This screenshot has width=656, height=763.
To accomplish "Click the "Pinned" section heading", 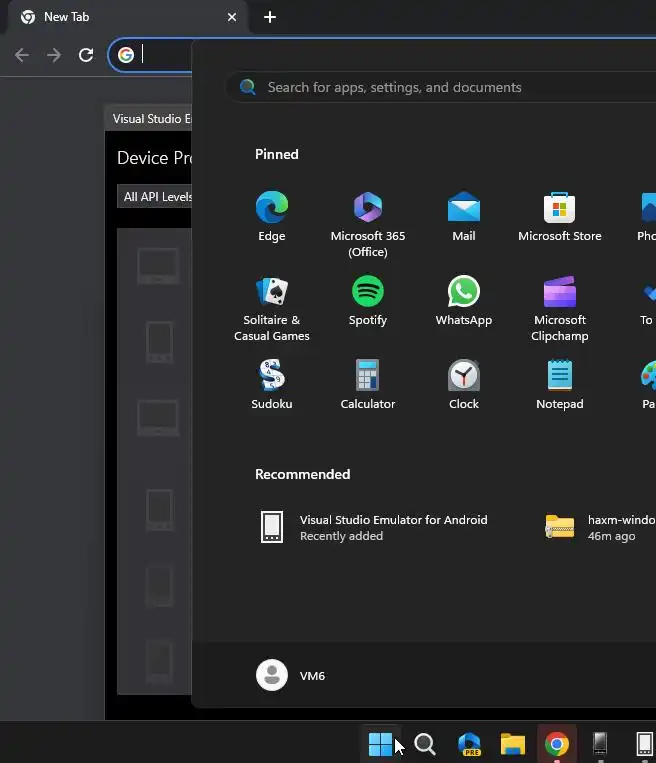I will (x=277, y=154).
